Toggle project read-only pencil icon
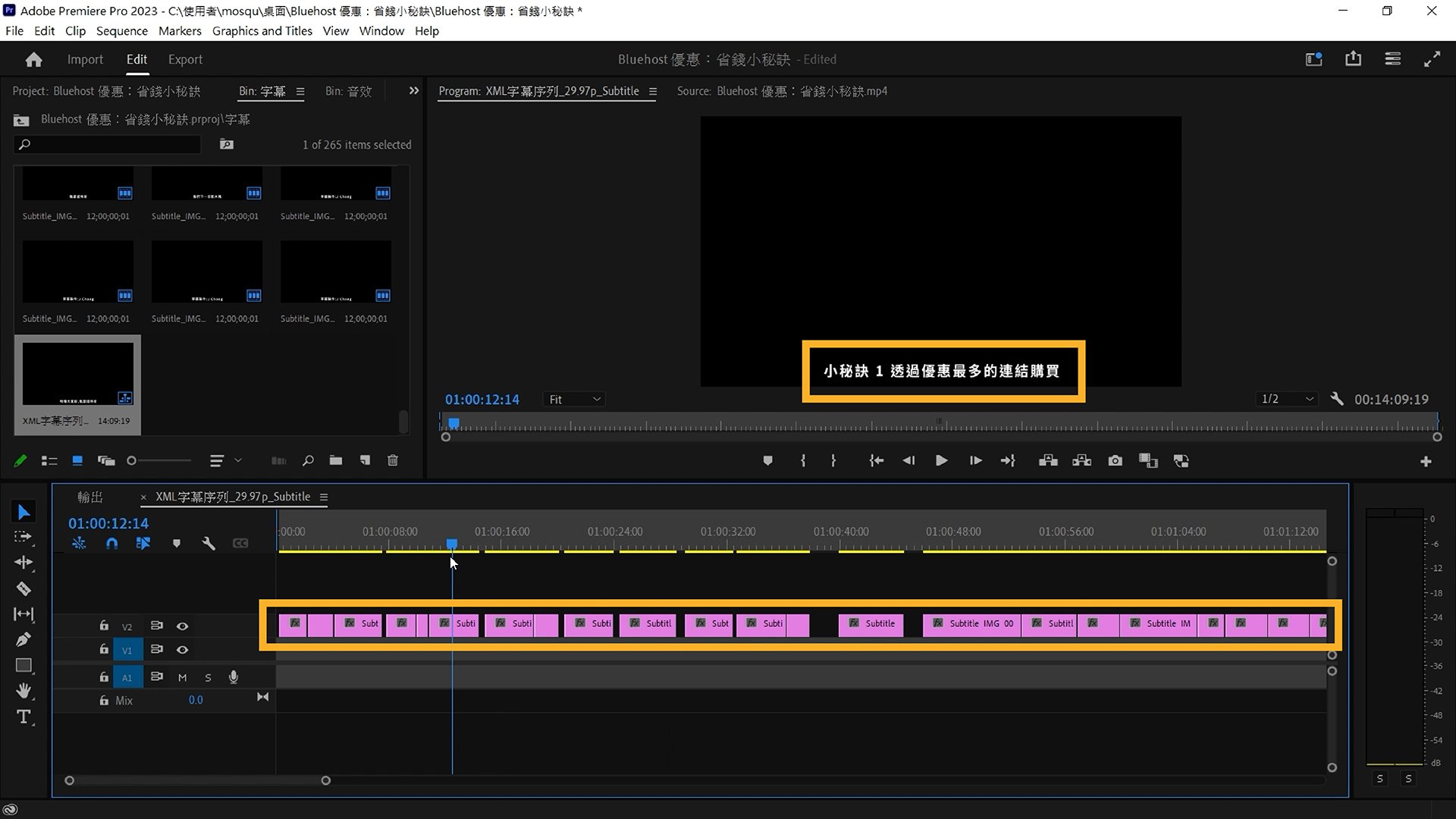Screen dimensions: 1456x819 (x=20, y=460)
